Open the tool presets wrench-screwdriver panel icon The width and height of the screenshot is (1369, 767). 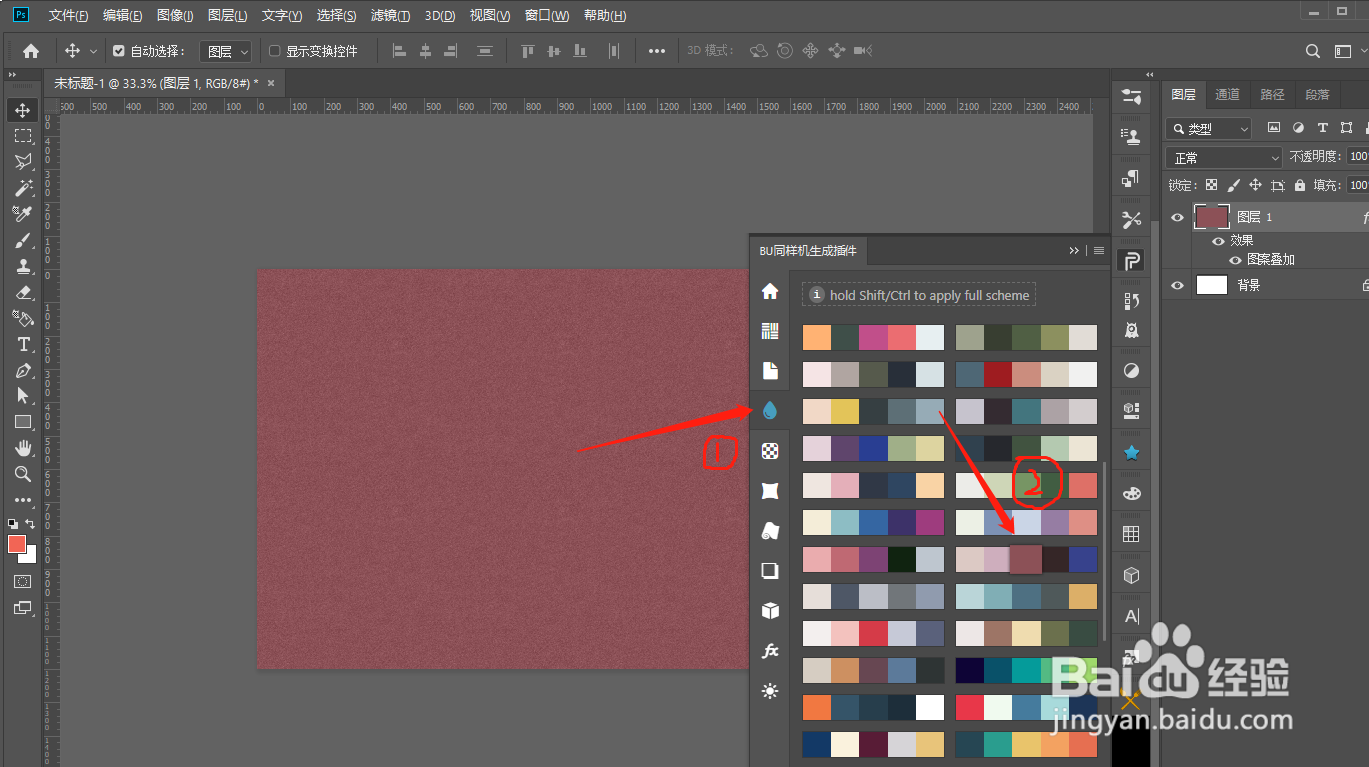click(x=1132, y=219)
